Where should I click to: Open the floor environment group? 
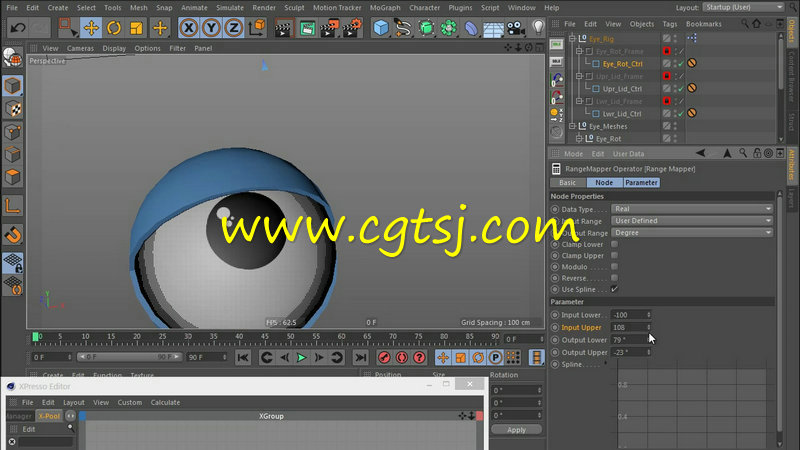click(493, 28)
